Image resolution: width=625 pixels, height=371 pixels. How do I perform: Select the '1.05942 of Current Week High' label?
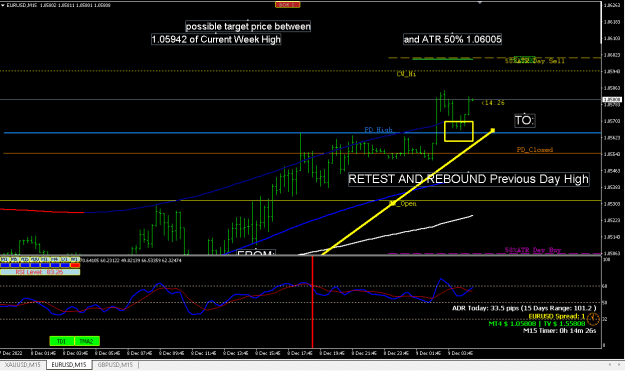coord(216,39)
